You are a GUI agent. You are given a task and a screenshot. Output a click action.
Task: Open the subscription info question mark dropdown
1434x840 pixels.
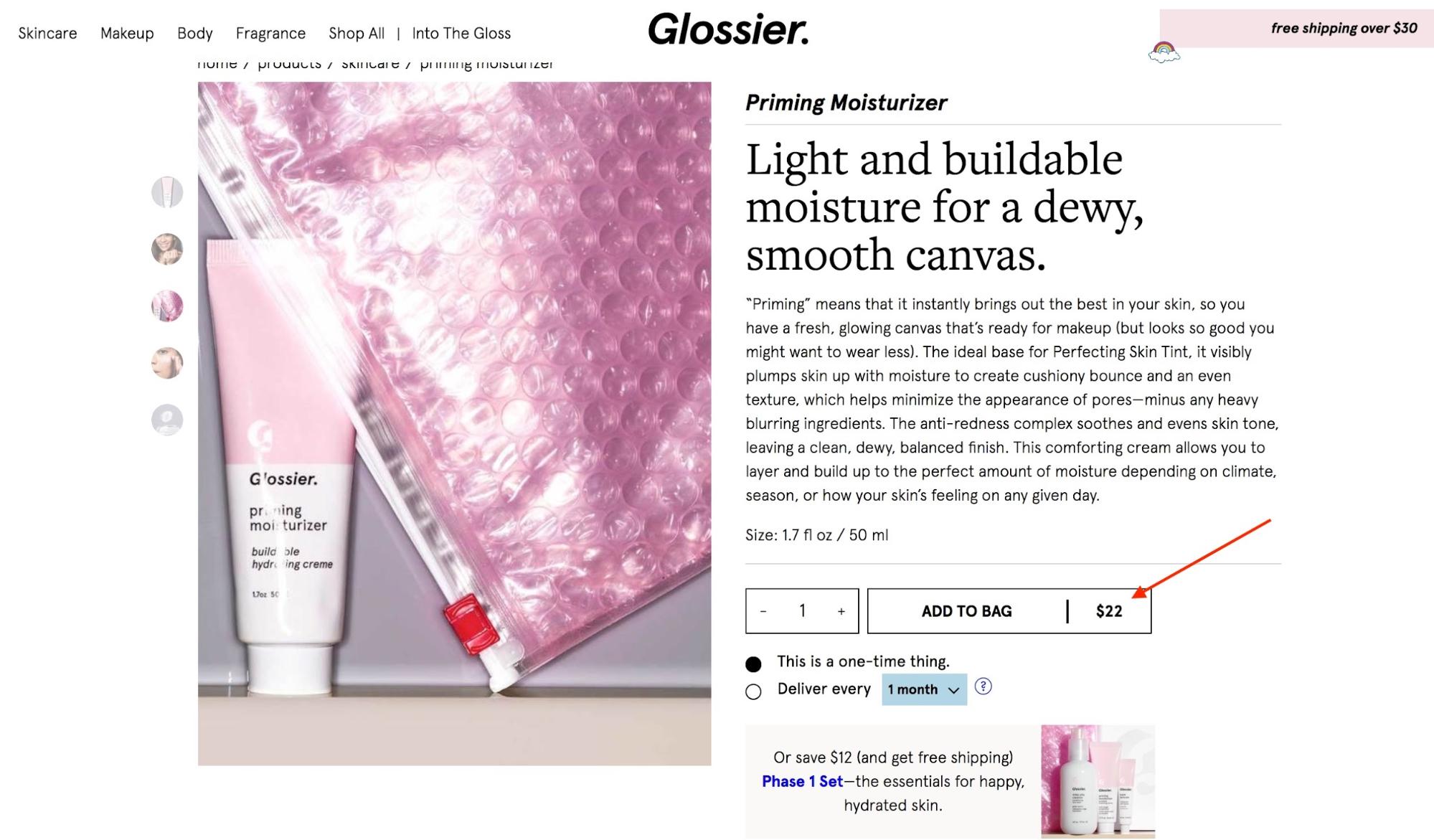(x=983, y=687)
